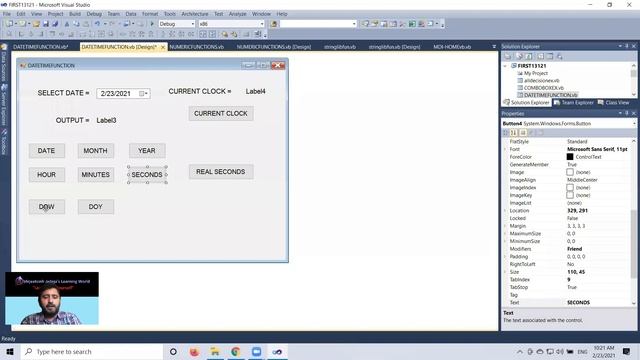Collapse the FIRST13121 project node
Image resolution: width=640 pixels, height=360 pixels.
click(x=505, y=66)
